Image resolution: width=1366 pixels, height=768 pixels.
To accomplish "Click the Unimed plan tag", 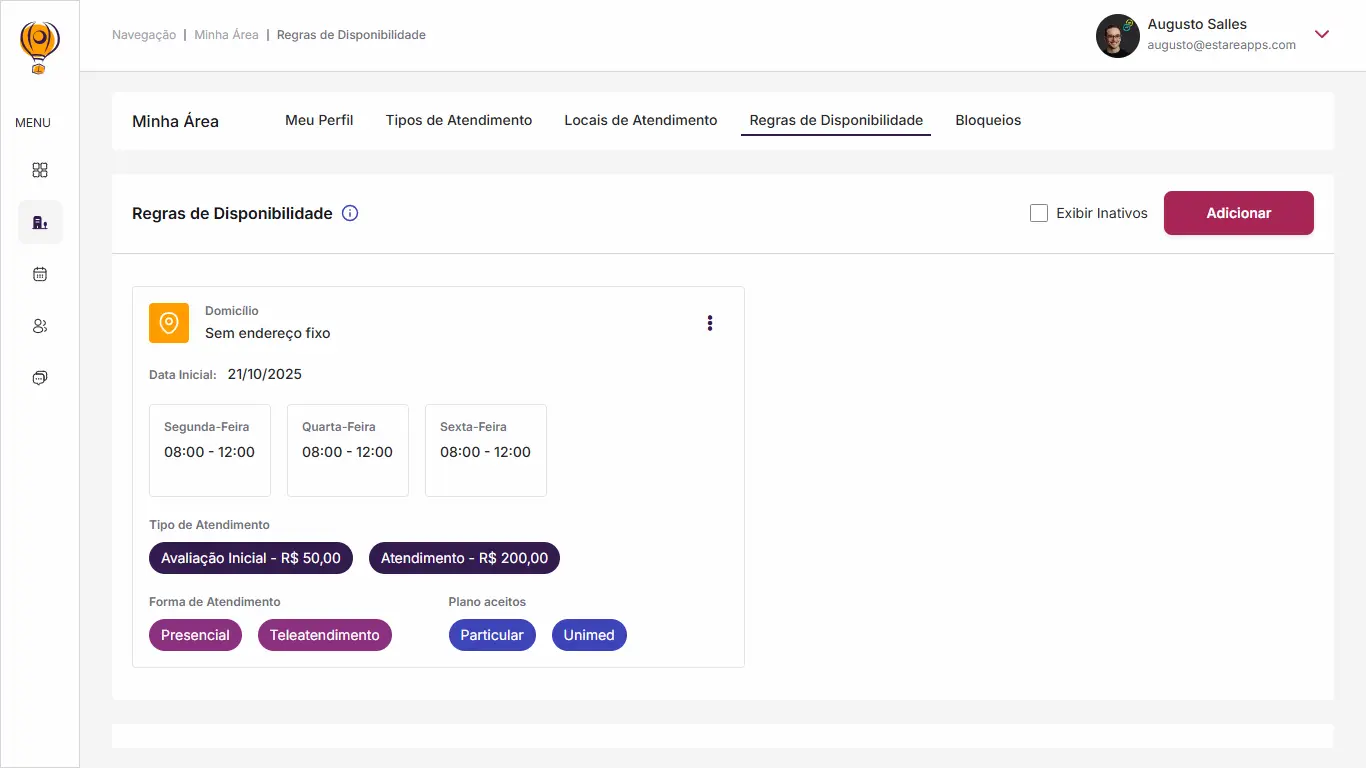I will pyautogui.click(x=589, y=635).
